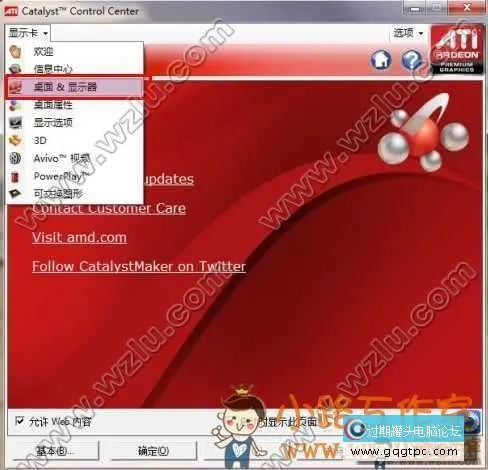Click the ATI logo in title bar
The image size is (488, 470).
[x=10, y=11]
